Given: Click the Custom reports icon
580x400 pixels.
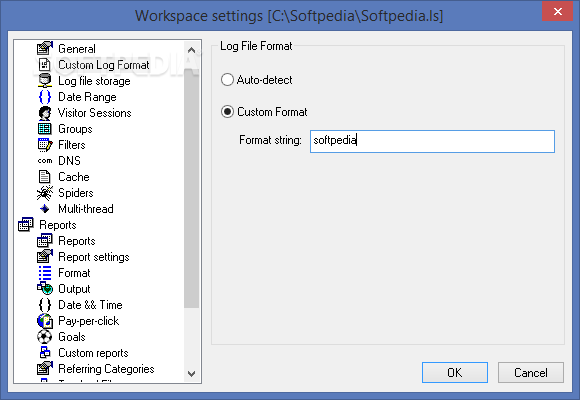Looking at the screenshot, I should (x=45, y=353).
